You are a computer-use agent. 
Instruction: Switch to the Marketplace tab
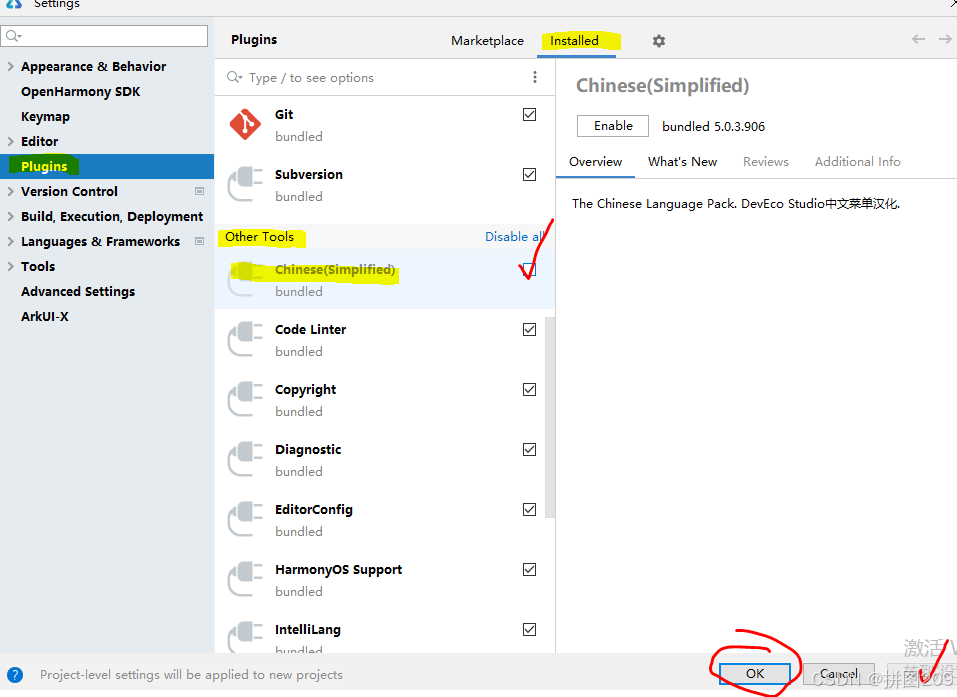[x=487, y=41]
